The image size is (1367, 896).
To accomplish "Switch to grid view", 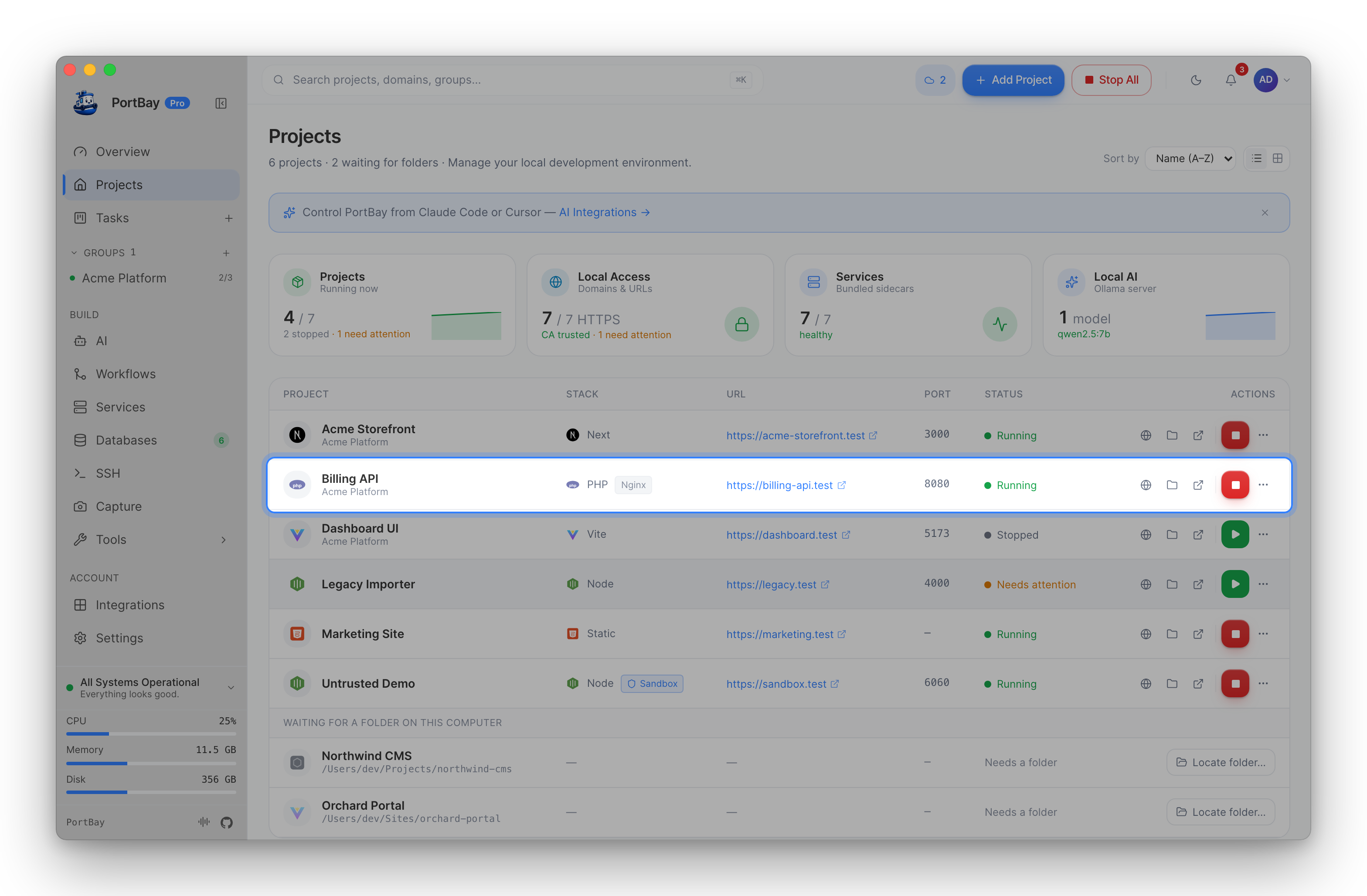I will pyautogui.click(x=1277, y=159).
